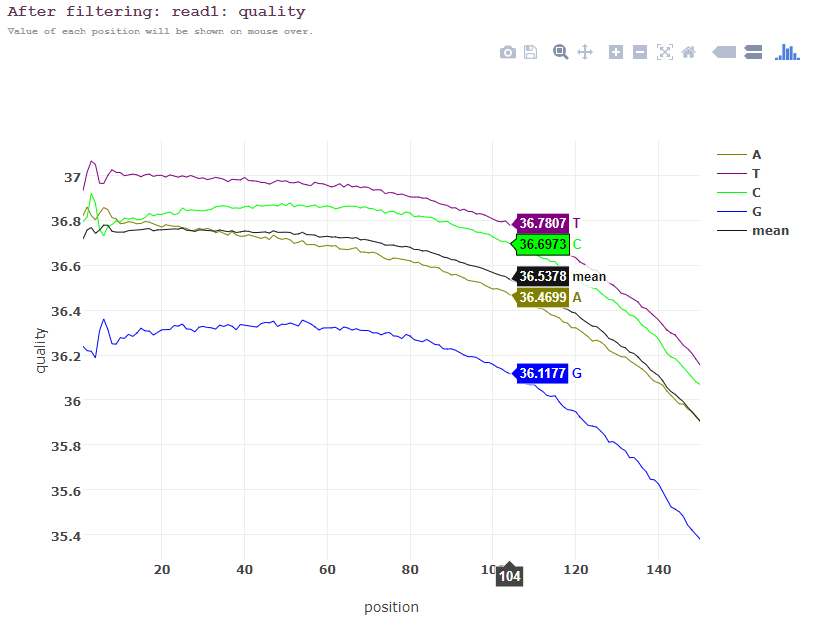The image size is (815, 637).
Task: Open the Plotly logo link
Action: pyautogui.click(x=787, y=52)
